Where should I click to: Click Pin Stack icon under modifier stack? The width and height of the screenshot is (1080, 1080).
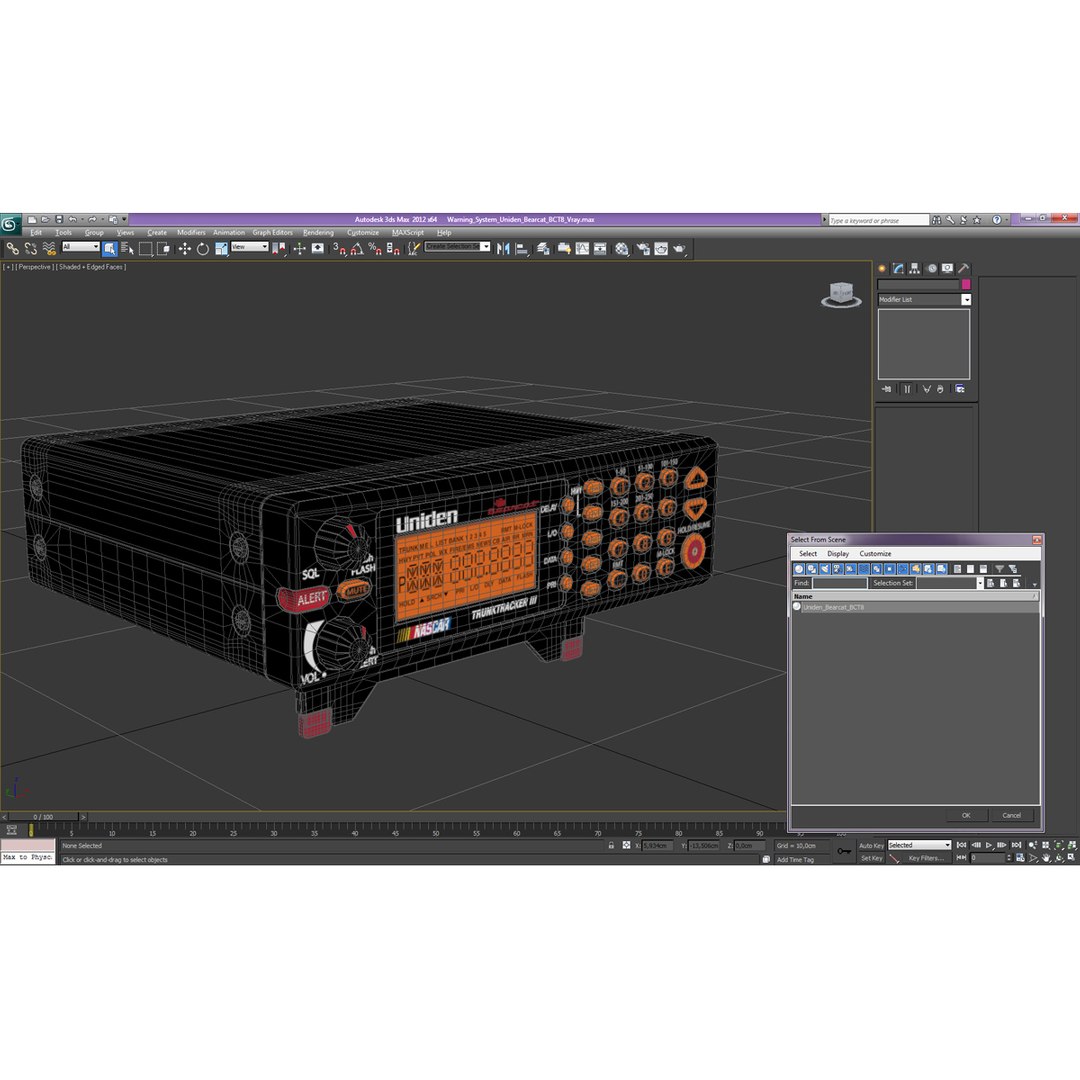[886, 389]
